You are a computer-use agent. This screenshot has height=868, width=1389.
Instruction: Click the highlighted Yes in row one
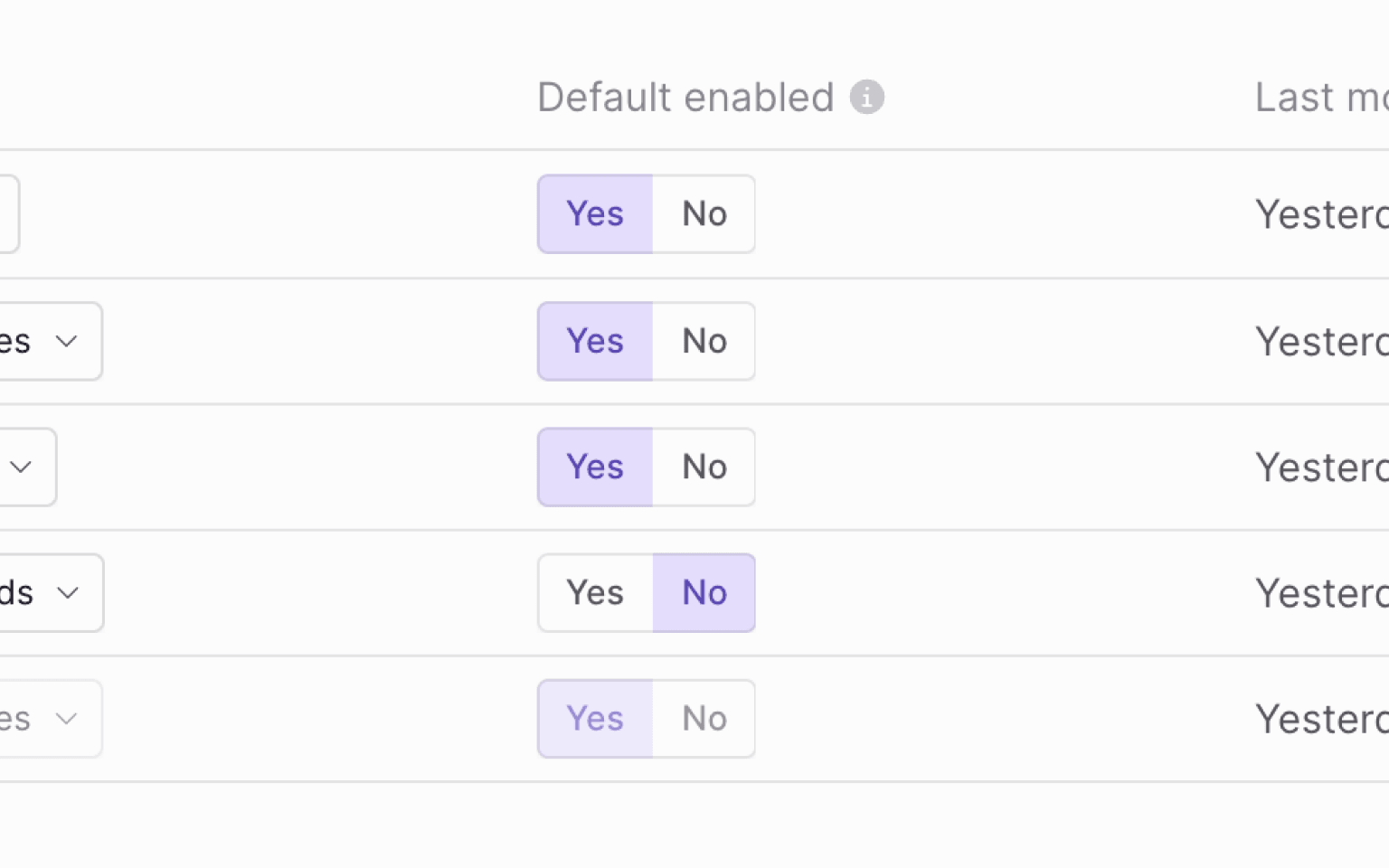pos(594,214)
